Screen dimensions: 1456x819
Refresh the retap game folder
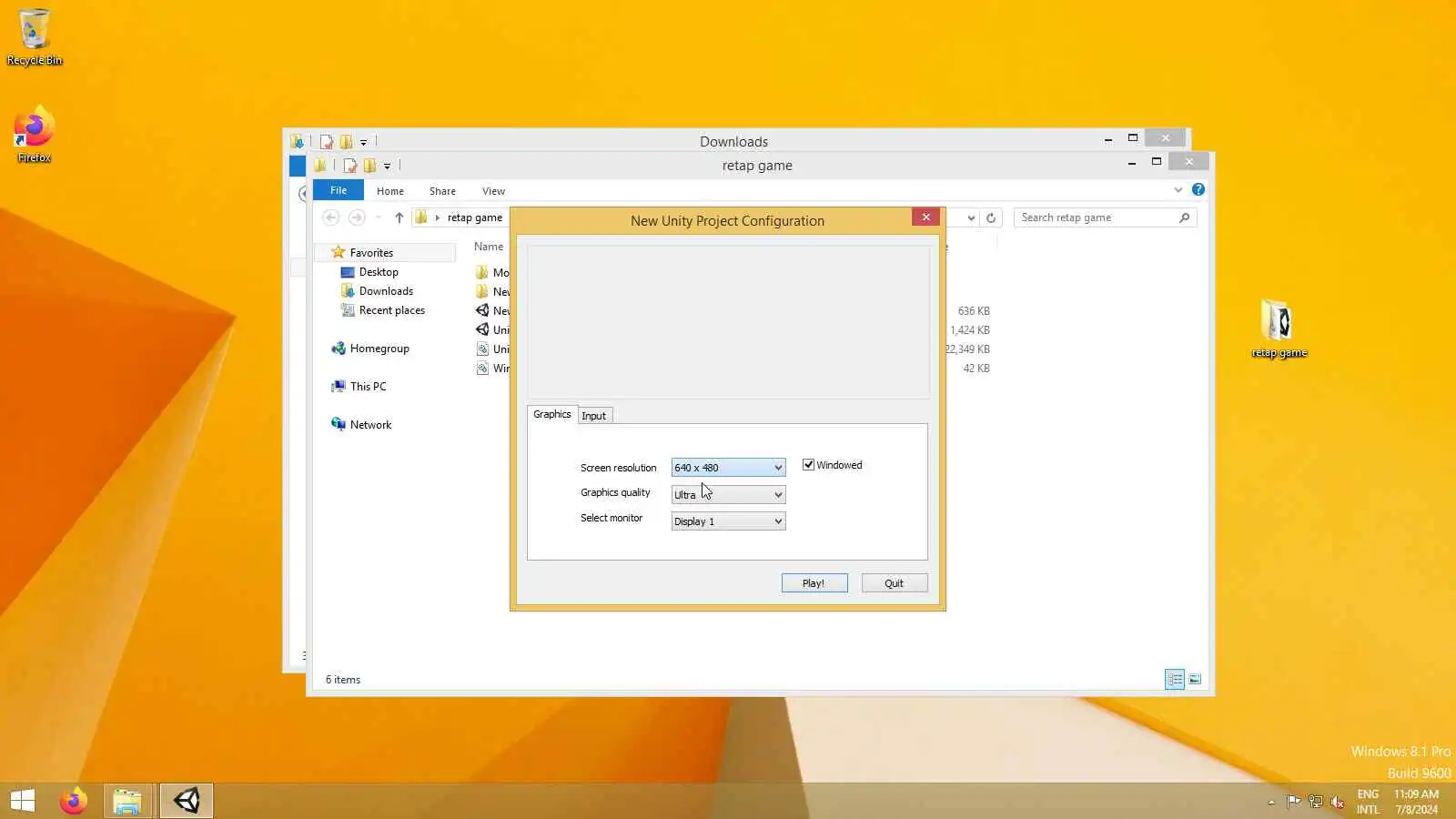991,217
